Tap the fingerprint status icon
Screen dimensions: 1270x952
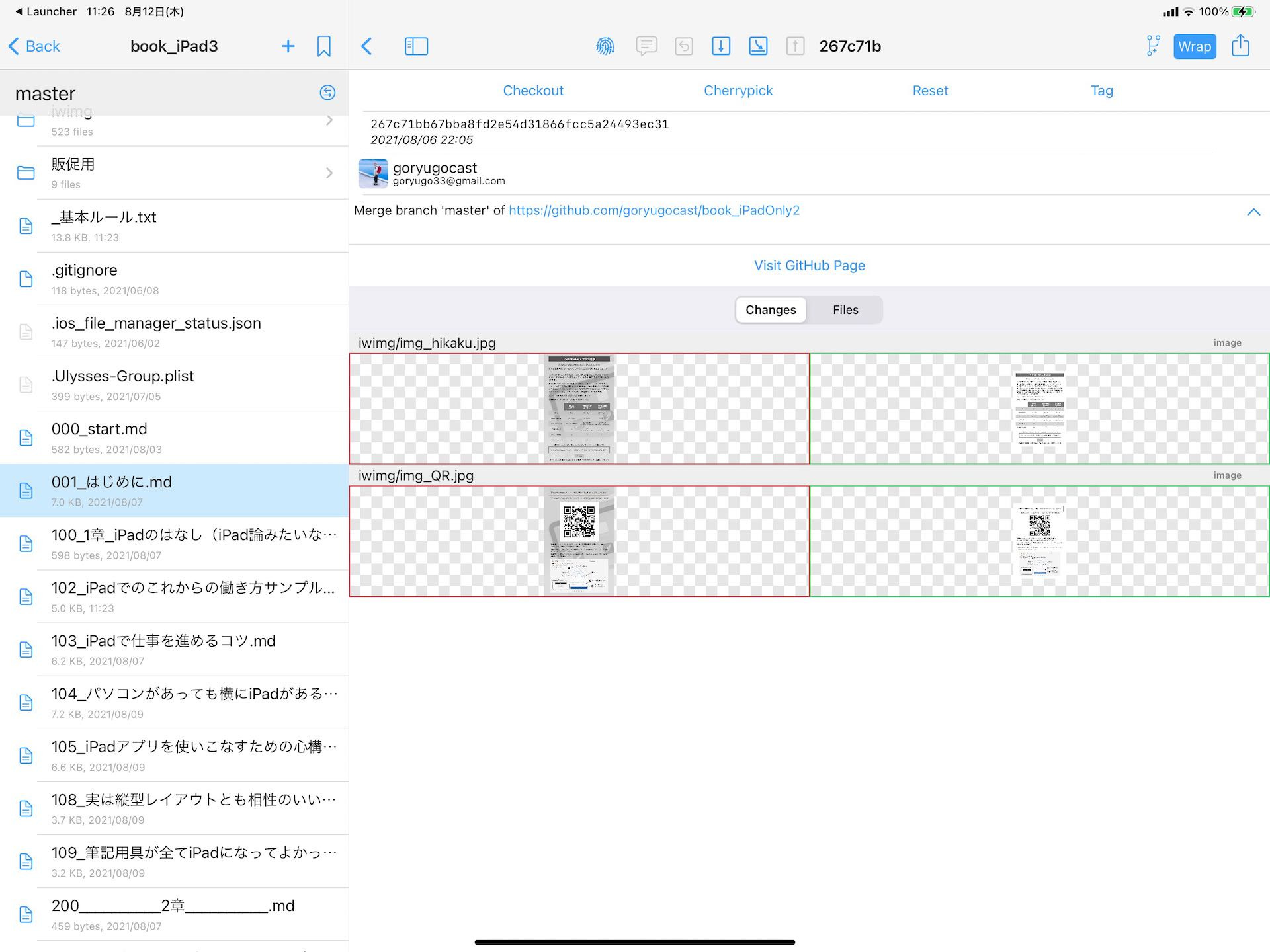pyautogui.click(x=605, y=46)
